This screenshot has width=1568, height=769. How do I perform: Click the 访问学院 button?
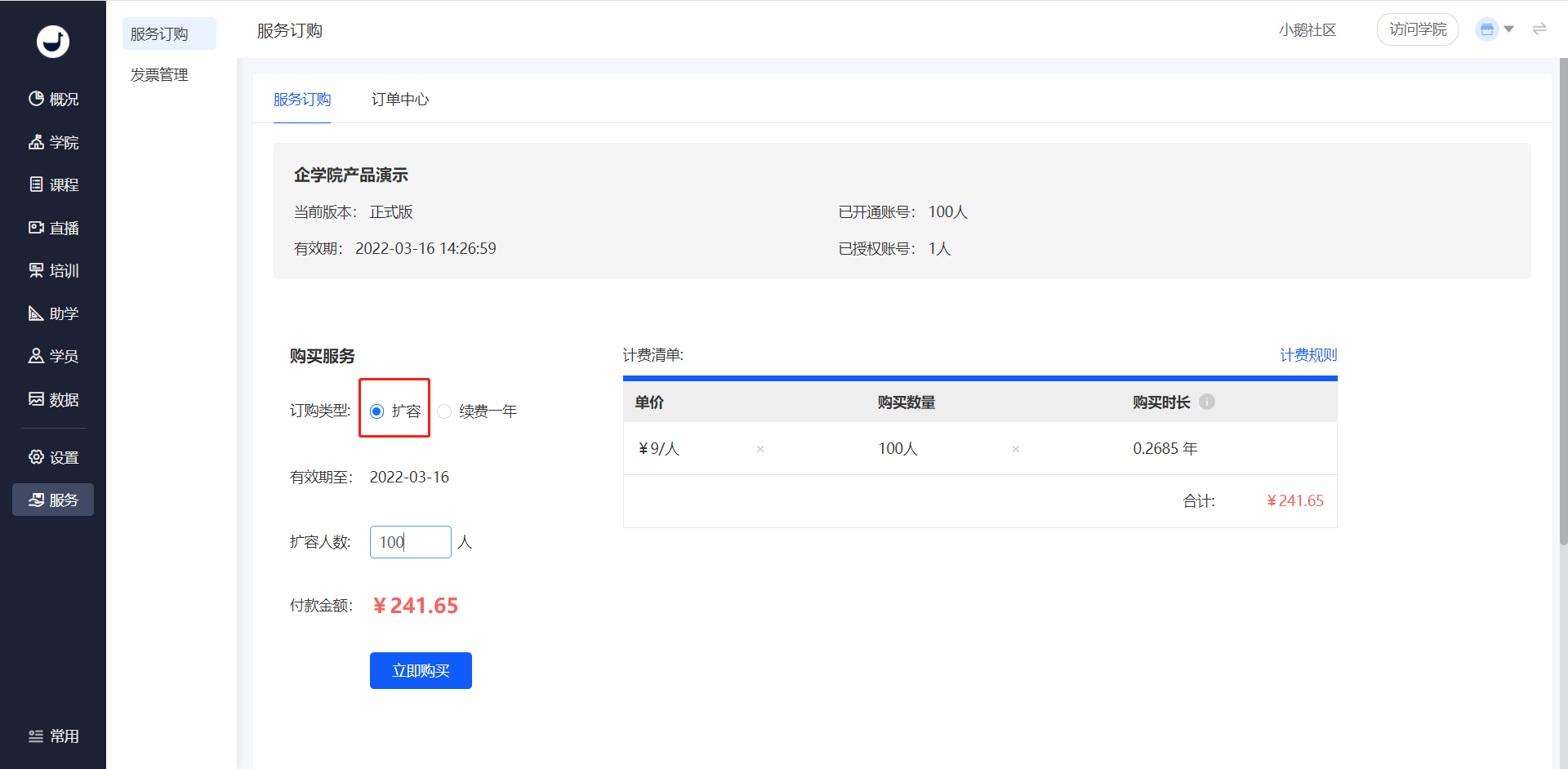tap(1418, 29)
